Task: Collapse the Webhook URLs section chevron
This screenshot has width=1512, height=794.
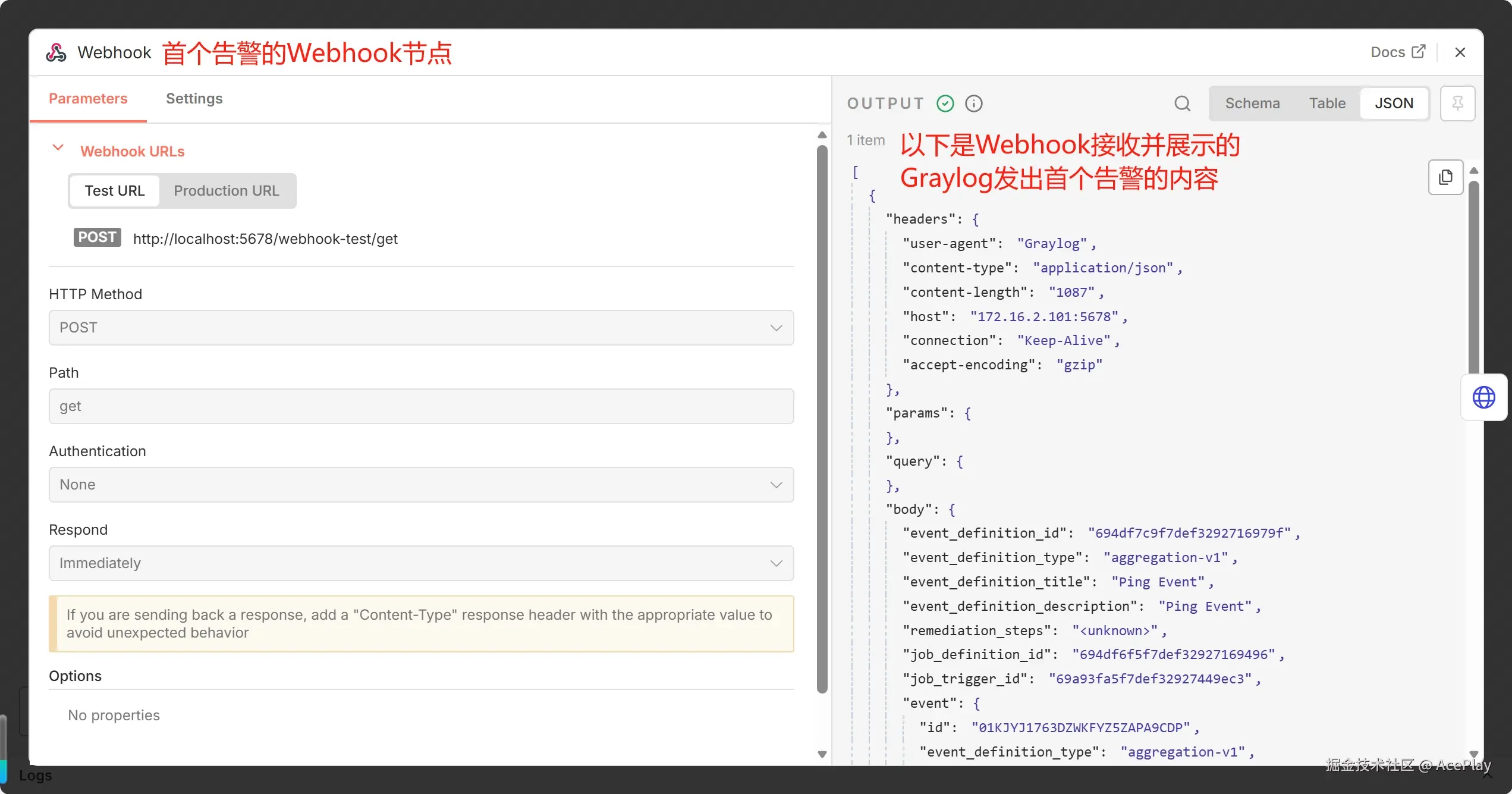Action: tap(58, 147)
